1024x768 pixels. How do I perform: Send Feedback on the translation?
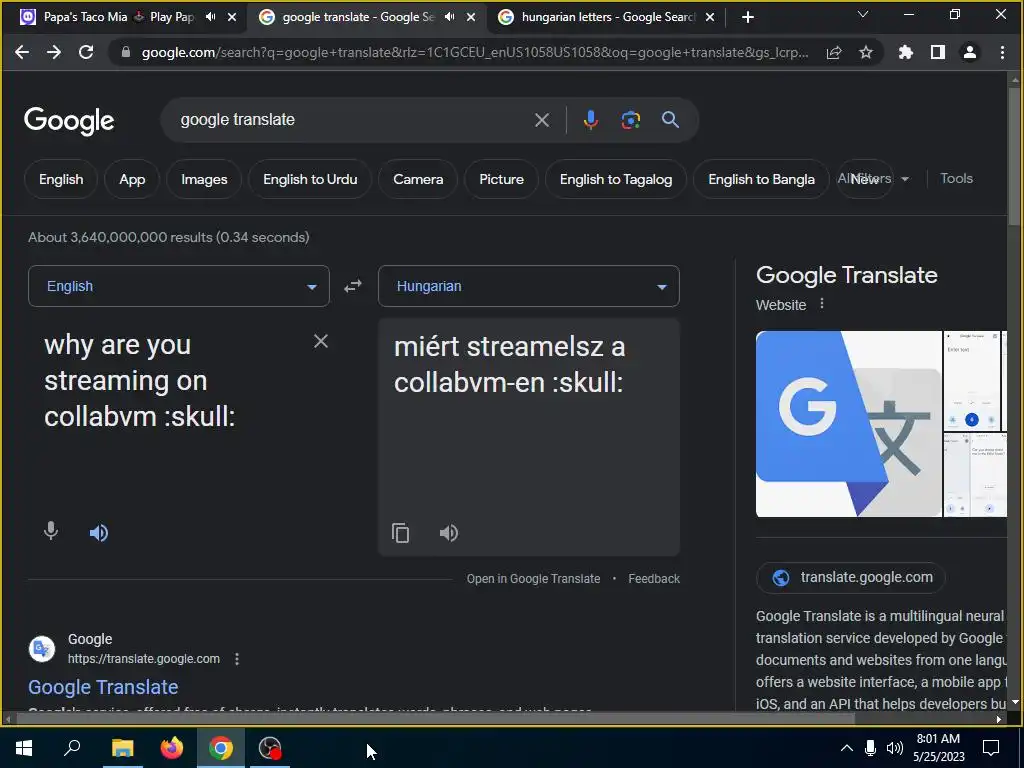654,579
